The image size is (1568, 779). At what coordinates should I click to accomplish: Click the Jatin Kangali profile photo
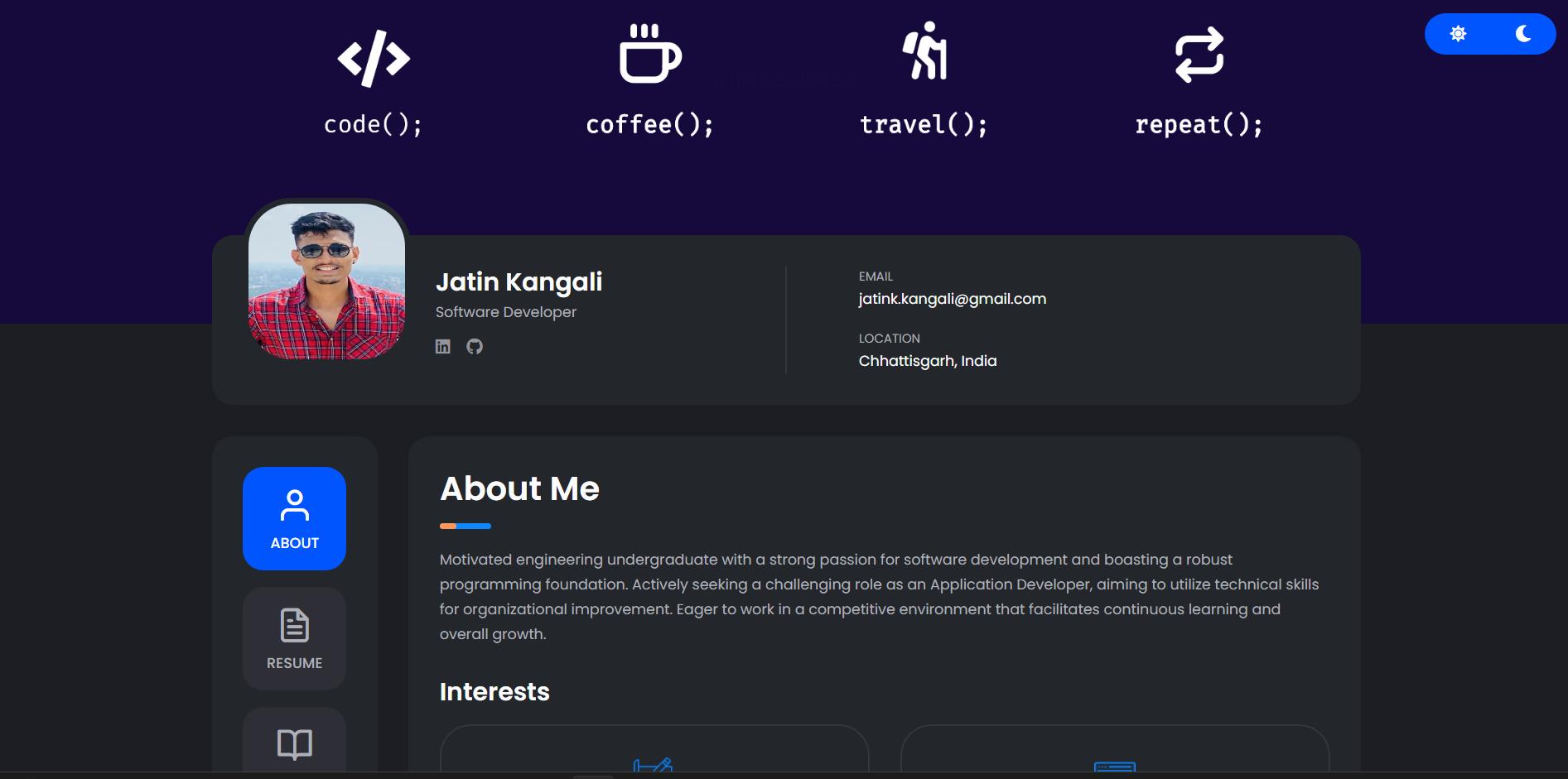click(326, 281)
